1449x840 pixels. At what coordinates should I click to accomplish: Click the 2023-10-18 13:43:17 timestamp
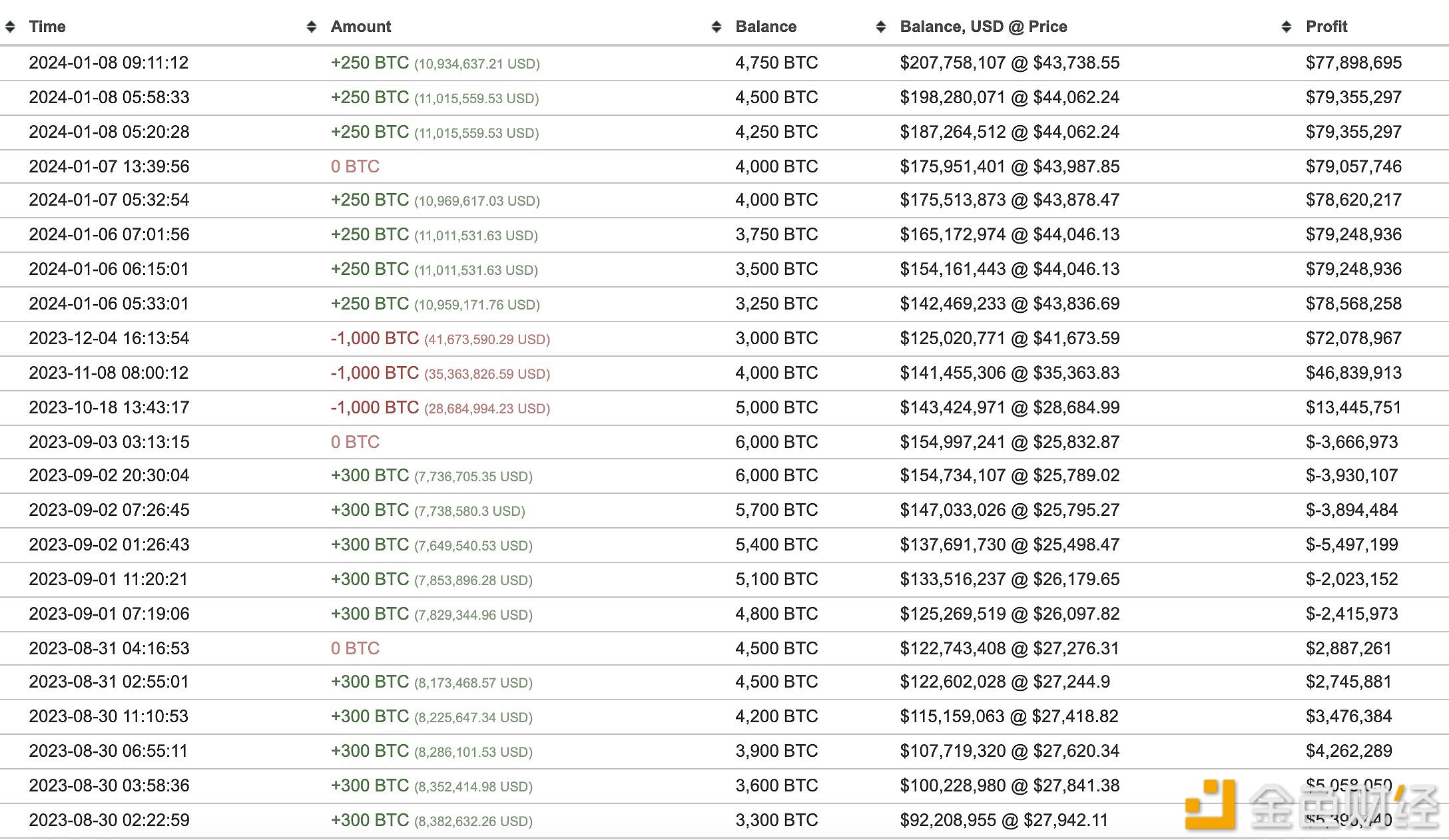tap(109, 407)
